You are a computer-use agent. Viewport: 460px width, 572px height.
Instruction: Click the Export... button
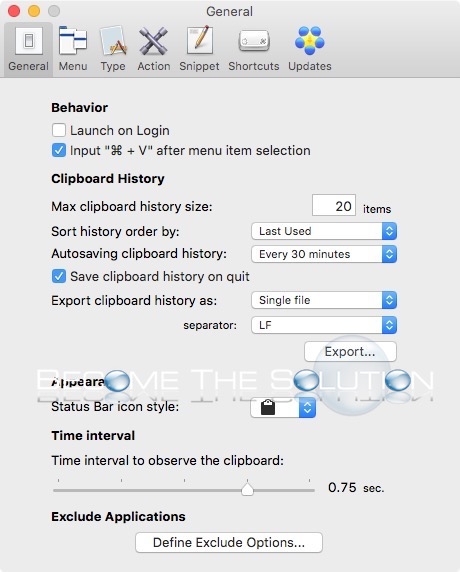(x=350, y=352)
